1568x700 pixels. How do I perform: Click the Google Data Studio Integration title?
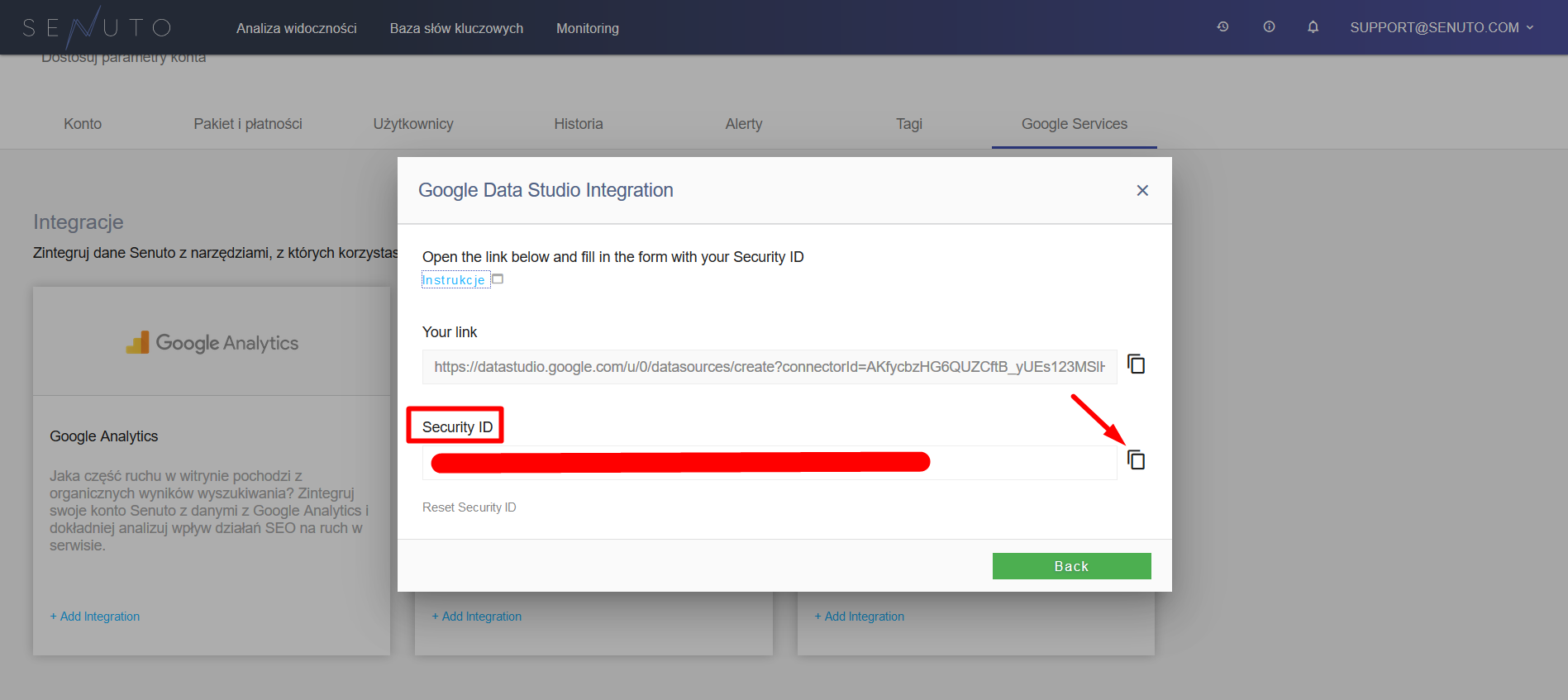tap(546, 190)
